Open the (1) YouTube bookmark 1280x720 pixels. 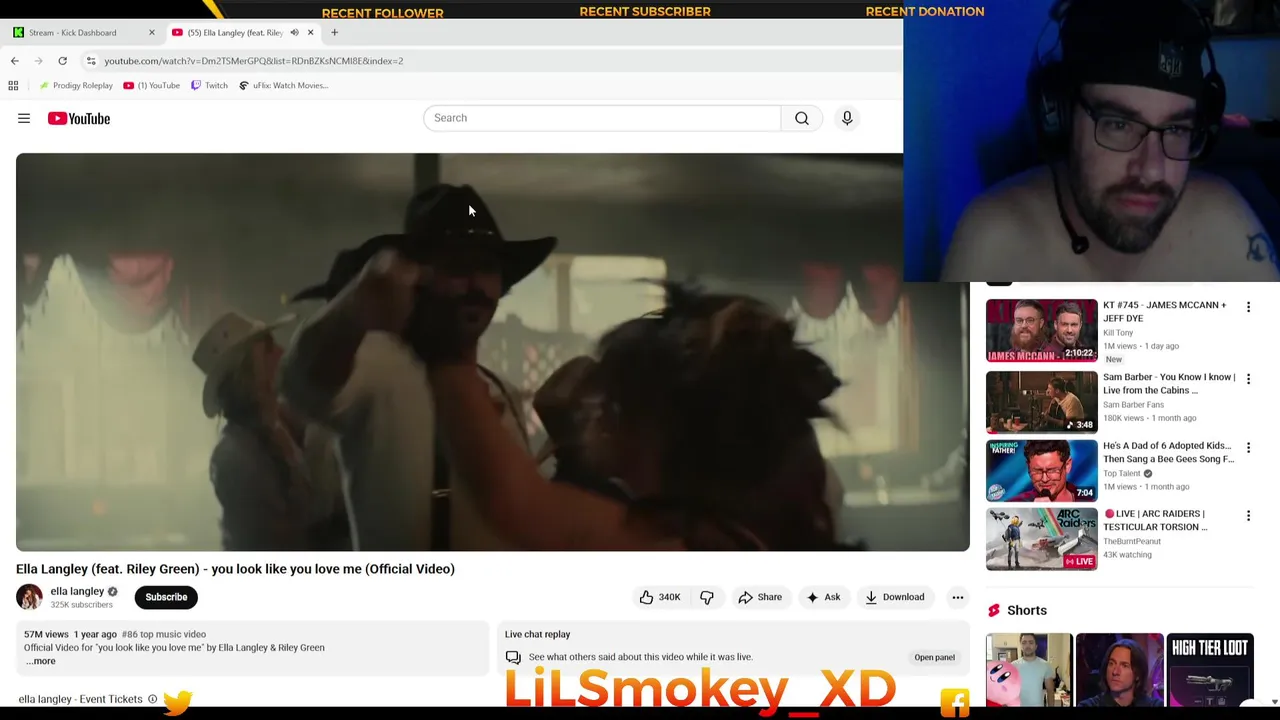tap(151, 85)
